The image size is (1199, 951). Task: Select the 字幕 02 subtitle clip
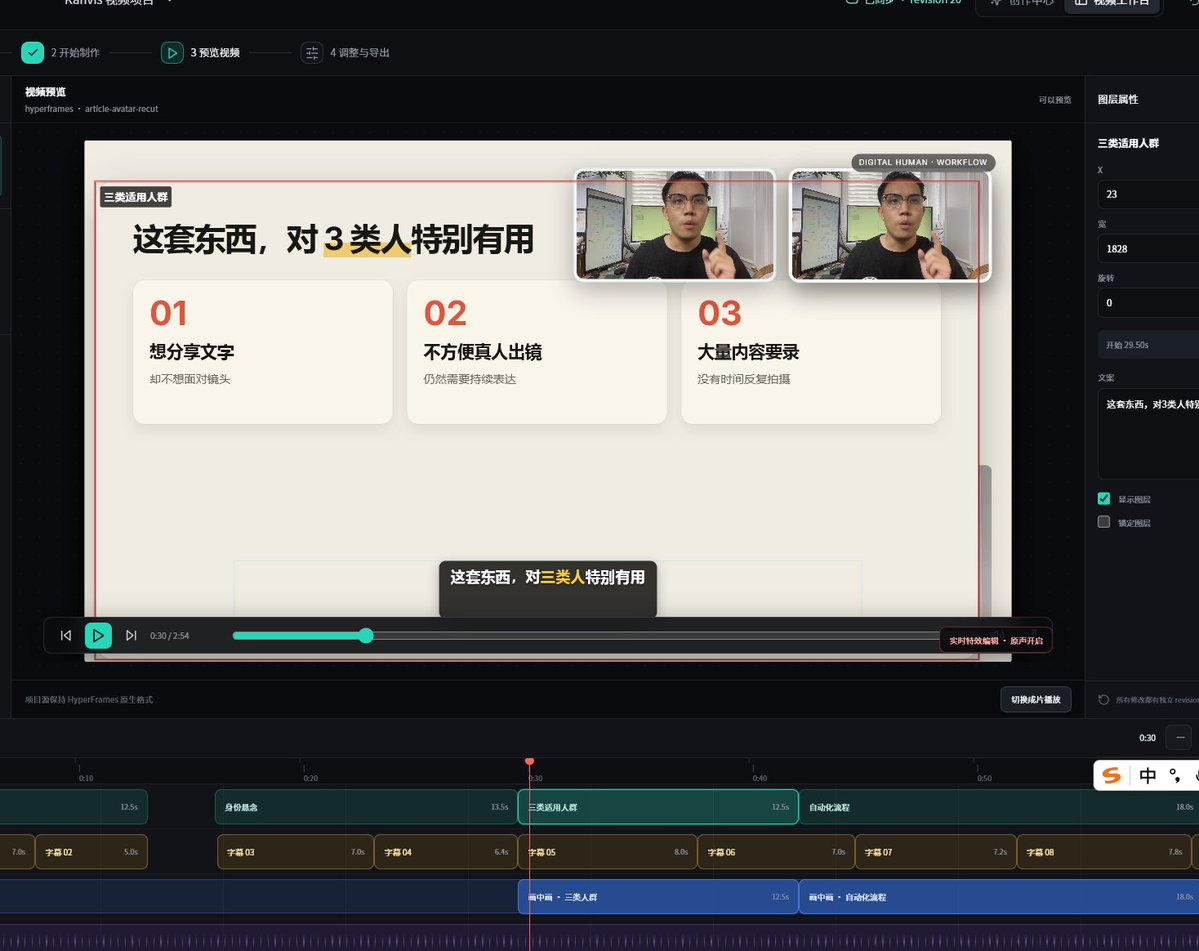pyautogui.click(x=92, y=852)
